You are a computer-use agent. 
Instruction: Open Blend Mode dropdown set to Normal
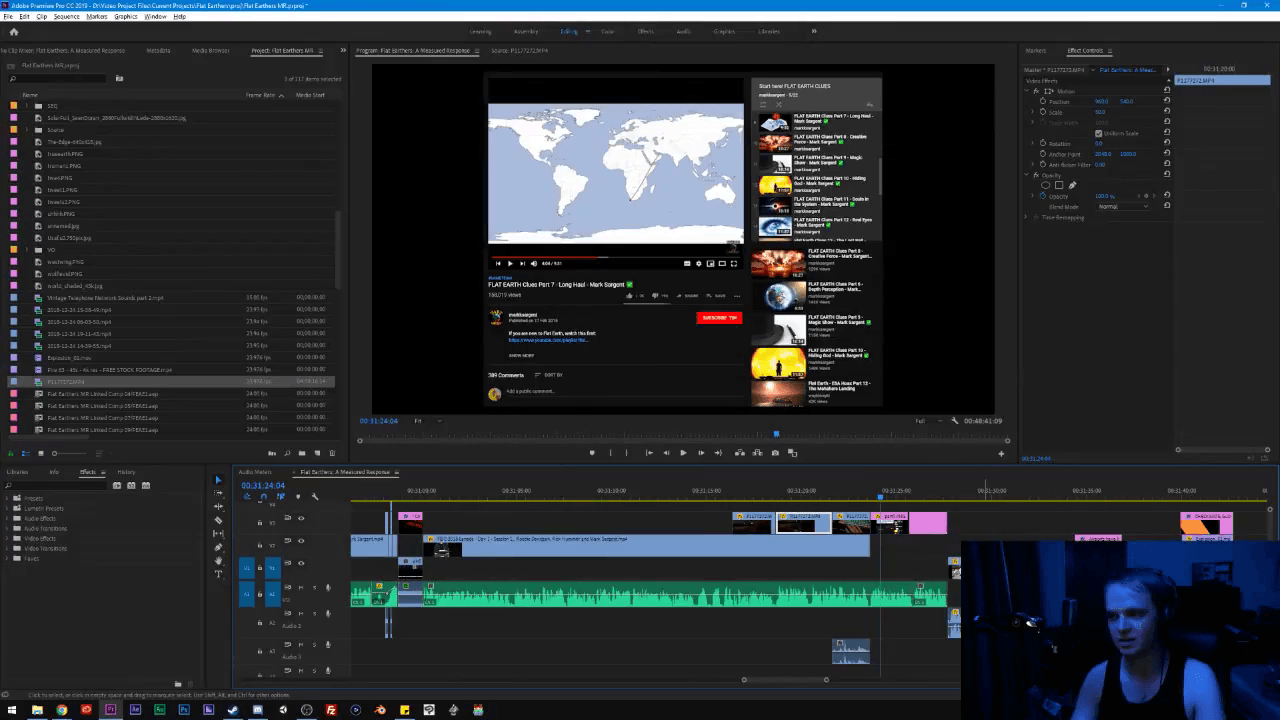pos(1124,207)
